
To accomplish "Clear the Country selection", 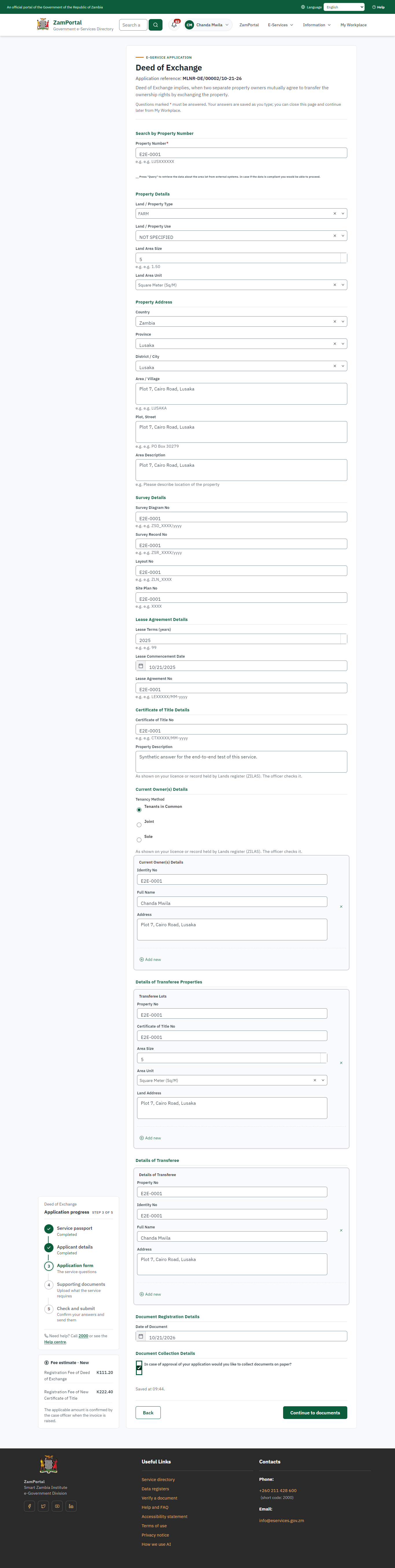I will pyautogui.click(x=335, y=321).
